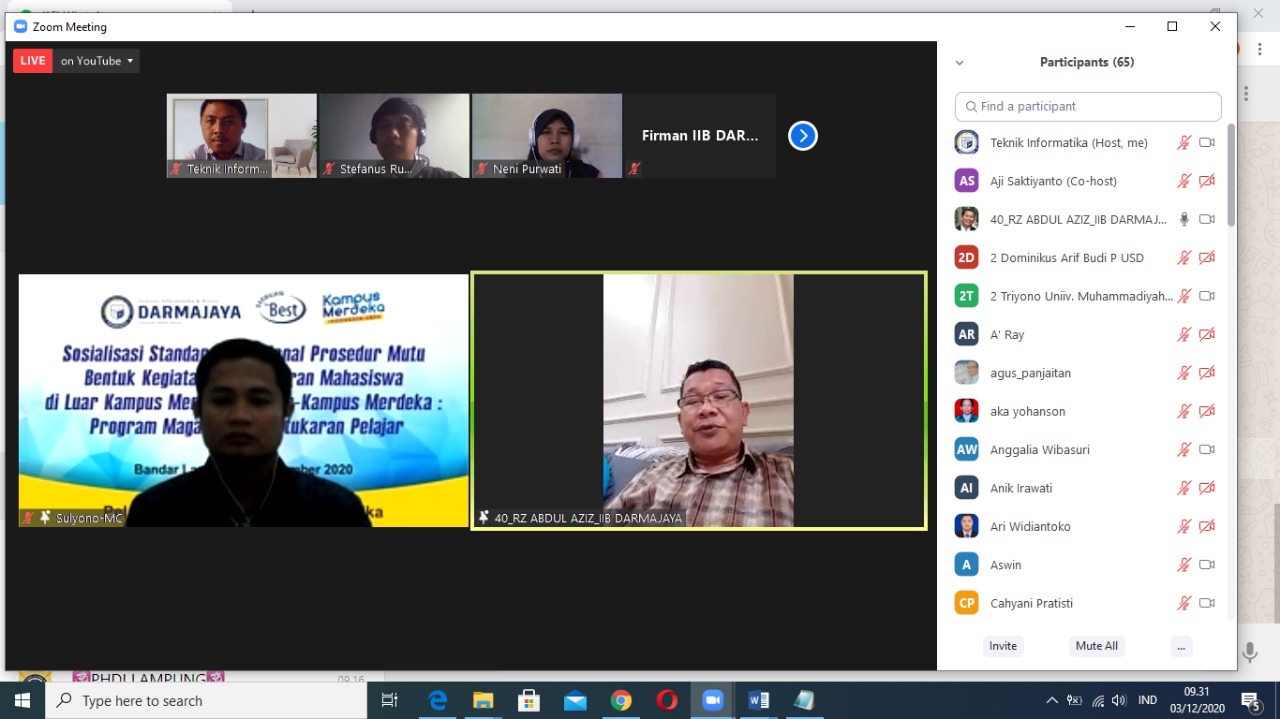Open Task View from the taskbar
Screen dimensions: 1280x719
click(x=390, y=700)
